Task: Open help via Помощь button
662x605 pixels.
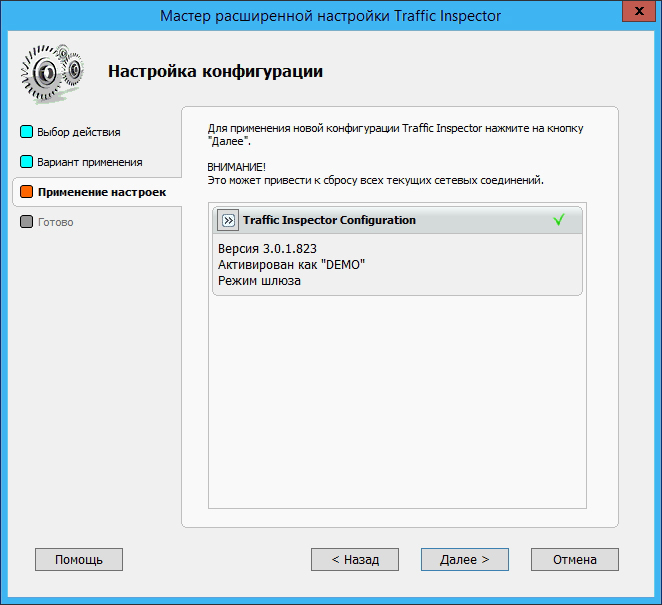Action: click(79, 559)
